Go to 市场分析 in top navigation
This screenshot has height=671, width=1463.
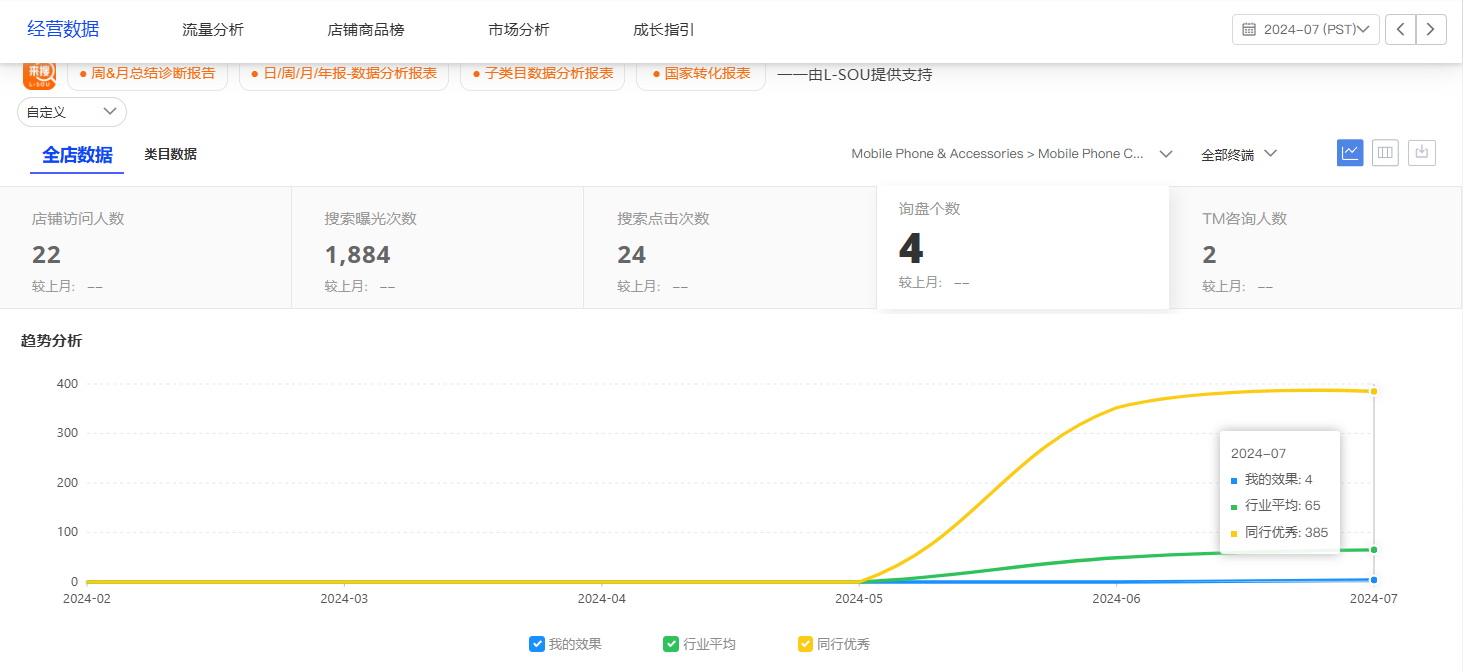pos(519,30)
